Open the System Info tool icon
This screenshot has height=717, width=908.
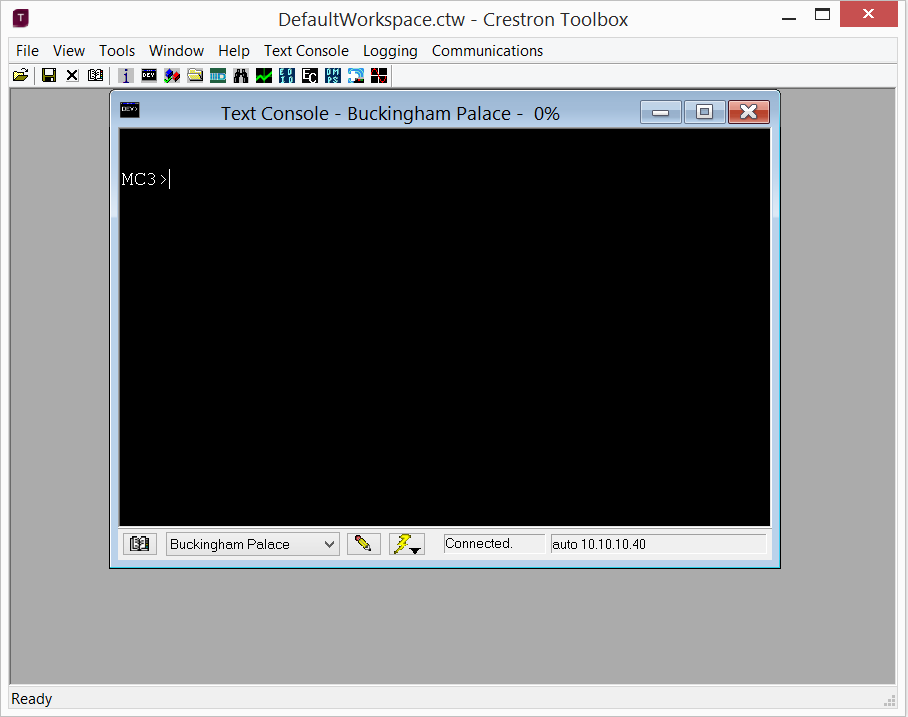pos(126,75)
